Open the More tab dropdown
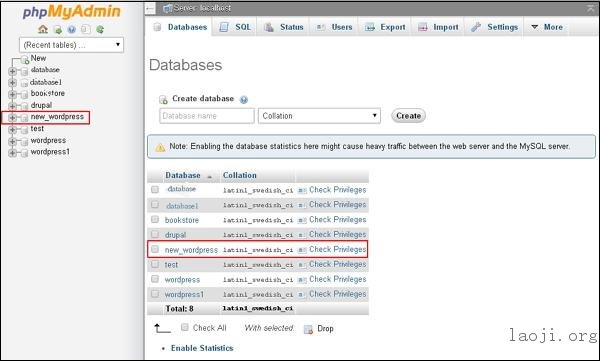This screenshot has height=361, width=600. click(547, 27)
